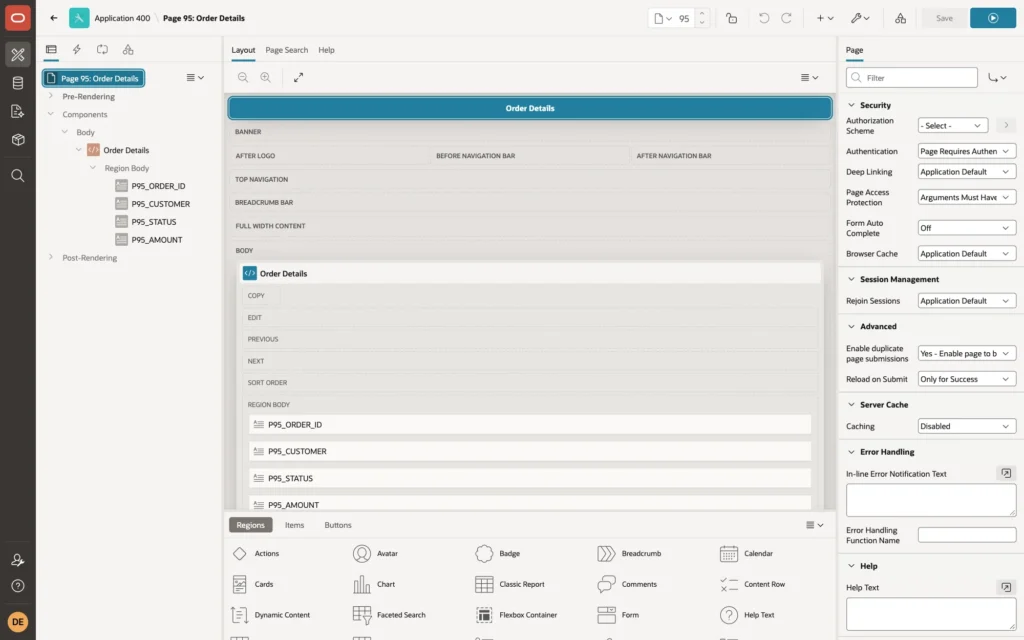Go back using the left arrow
Viewport: 1024px width, 640px height.
tap(54, 18)
